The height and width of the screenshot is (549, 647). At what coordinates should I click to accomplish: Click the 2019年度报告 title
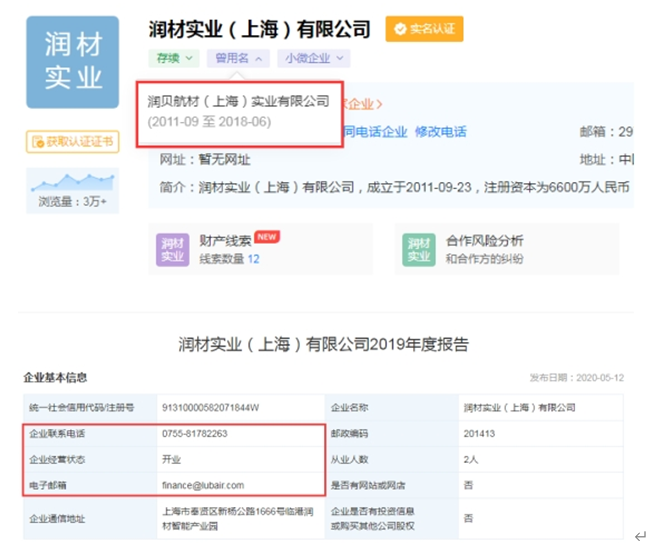click(323, 345)
